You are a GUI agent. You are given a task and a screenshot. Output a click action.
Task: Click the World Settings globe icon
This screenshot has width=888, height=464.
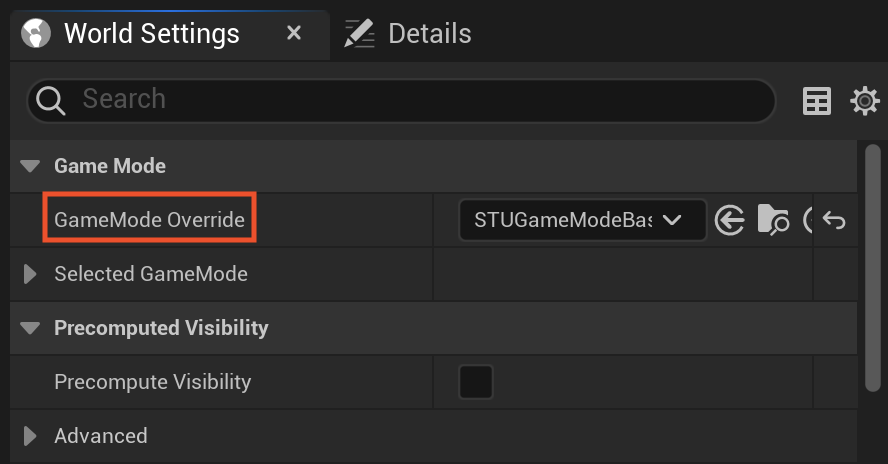36,33
